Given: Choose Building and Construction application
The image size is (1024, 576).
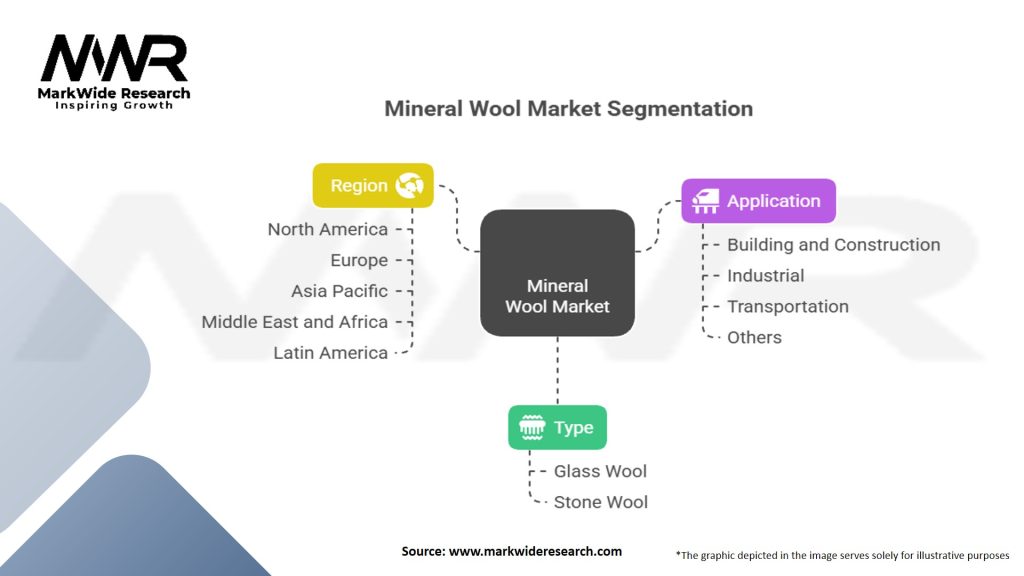Looking at the screenshot, I should coord(833,245).
